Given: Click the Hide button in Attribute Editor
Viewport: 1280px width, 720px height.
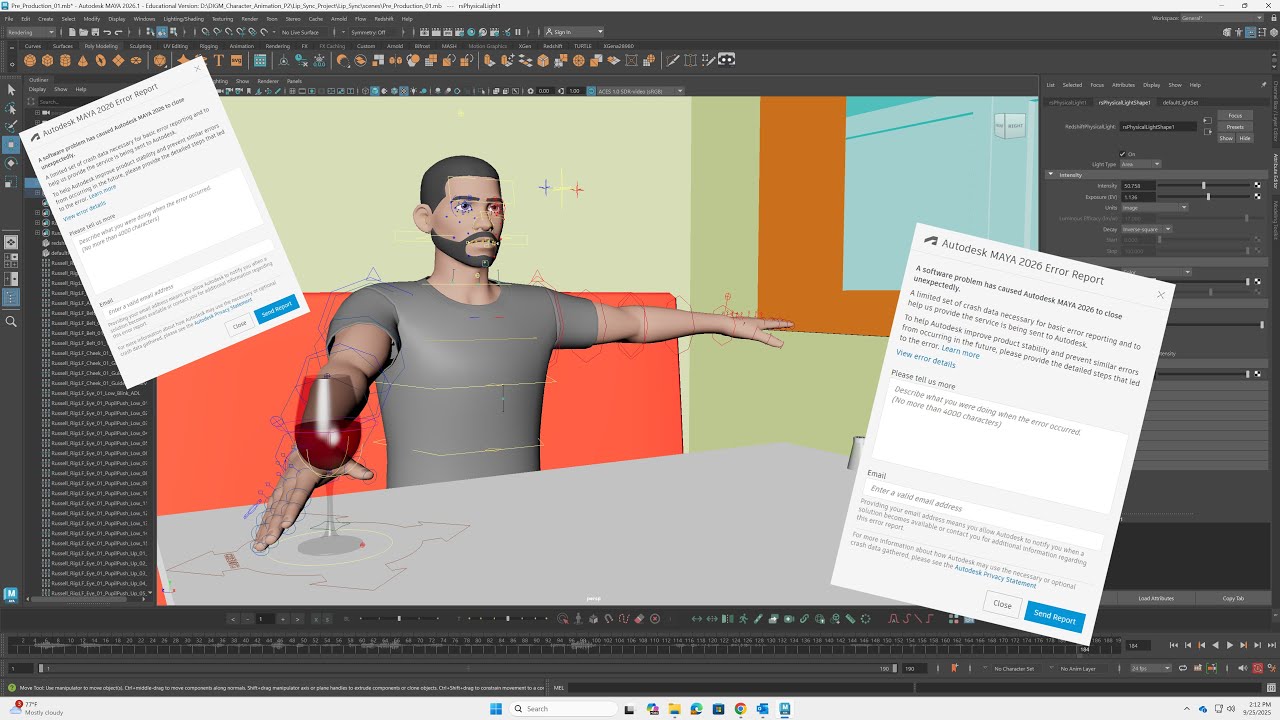Looking at the screenshot, I should pos(1245,138).
